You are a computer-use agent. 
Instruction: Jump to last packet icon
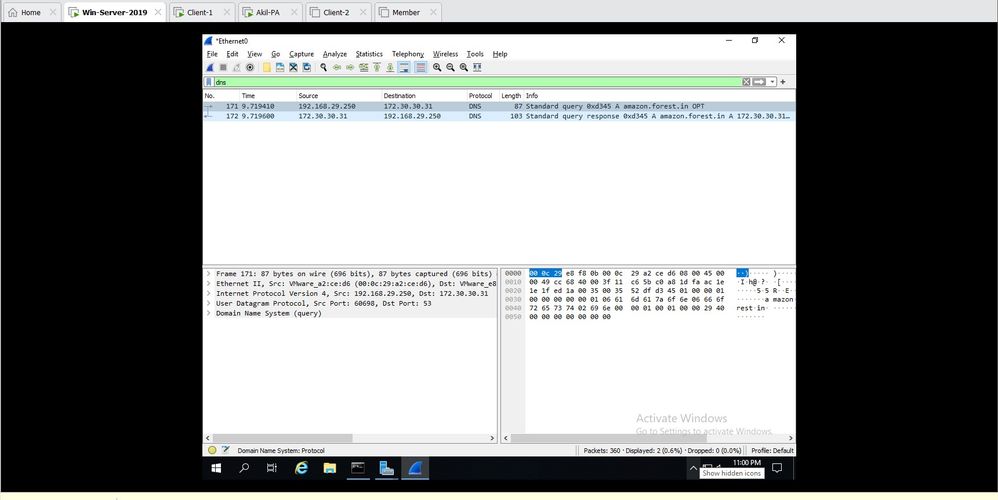390,67
